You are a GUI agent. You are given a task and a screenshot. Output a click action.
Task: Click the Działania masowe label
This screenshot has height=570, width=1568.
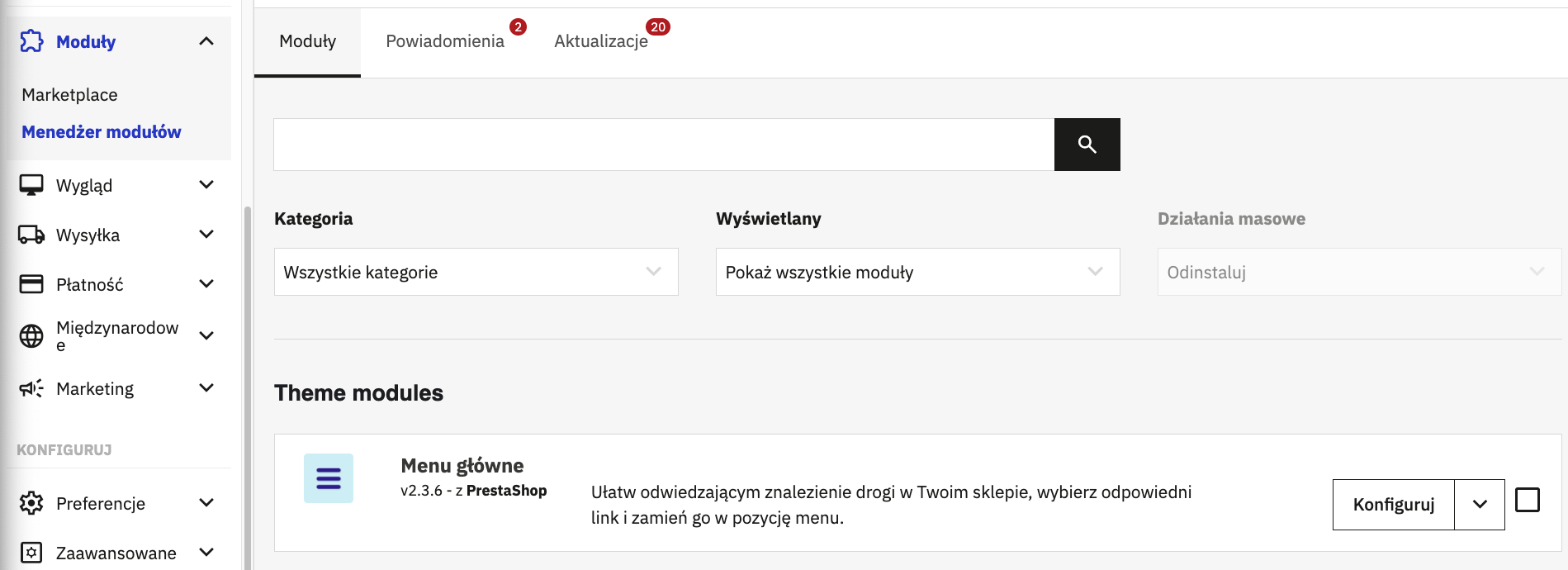(1232, 219)
